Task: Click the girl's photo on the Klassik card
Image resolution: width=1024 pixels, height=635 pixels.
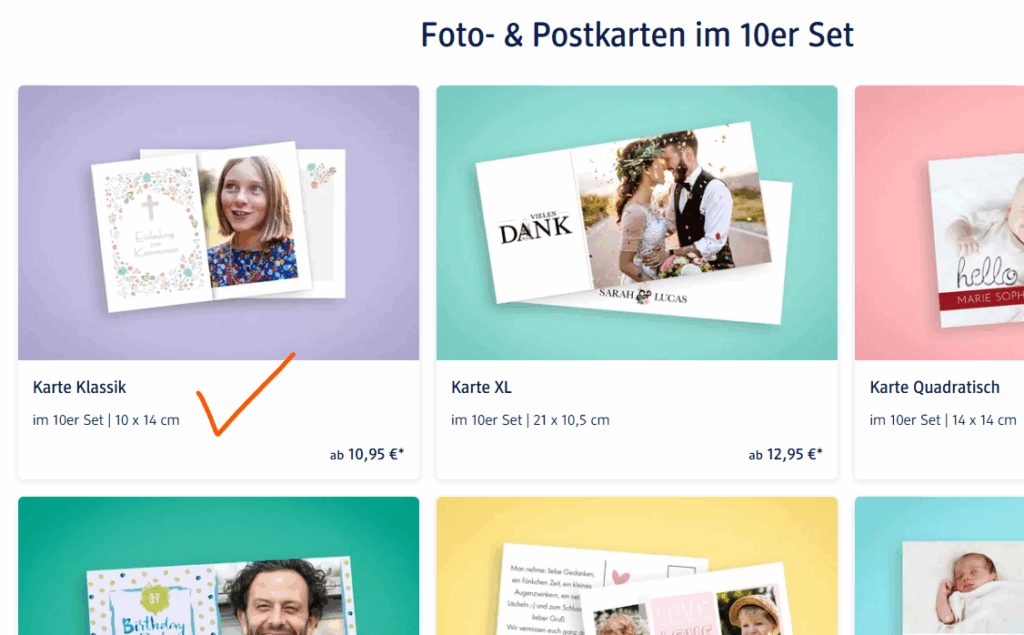Action: pos(250,221)
